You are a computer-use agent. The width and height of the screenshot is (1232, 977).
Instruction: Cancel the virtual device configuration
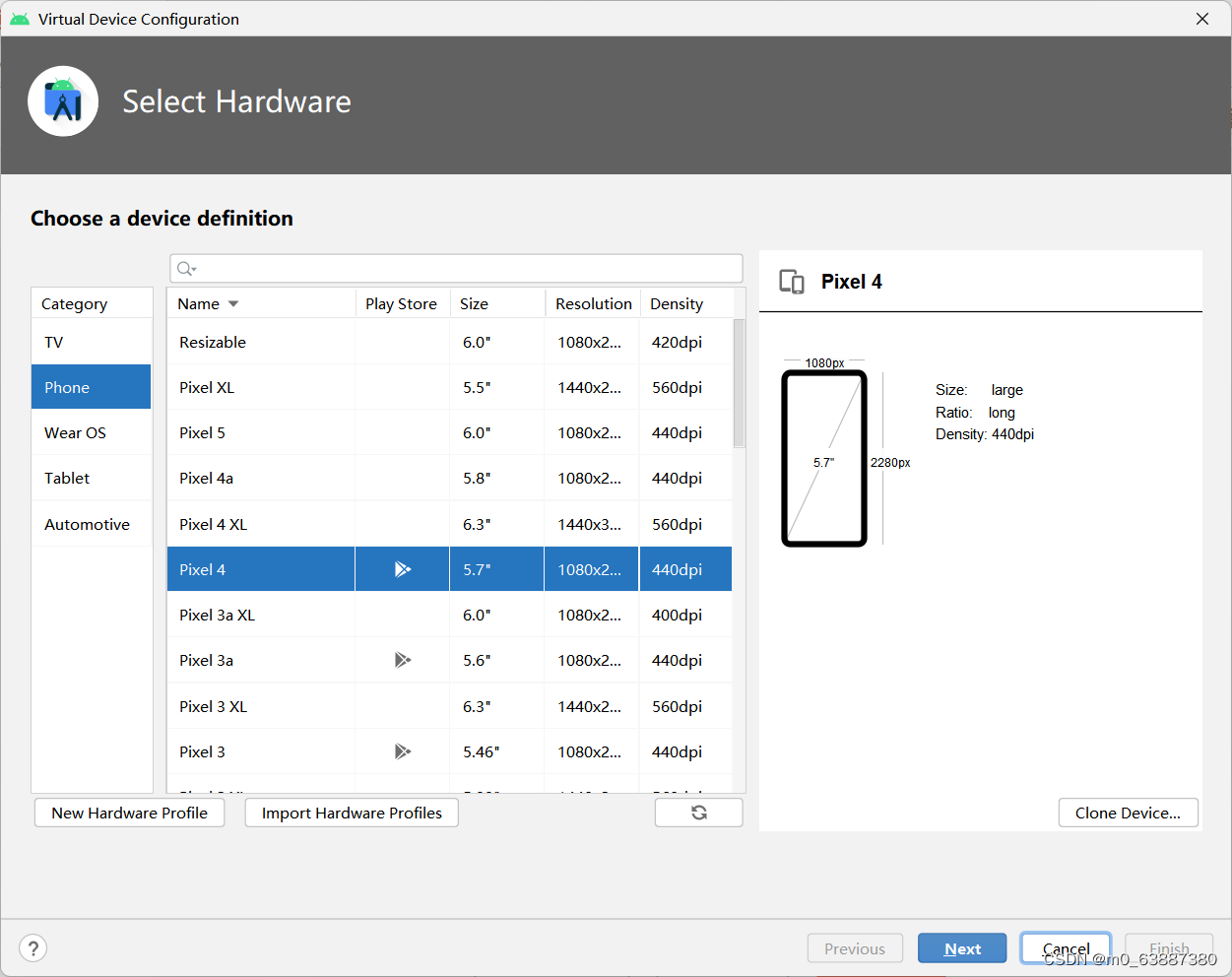(1067, 948)
